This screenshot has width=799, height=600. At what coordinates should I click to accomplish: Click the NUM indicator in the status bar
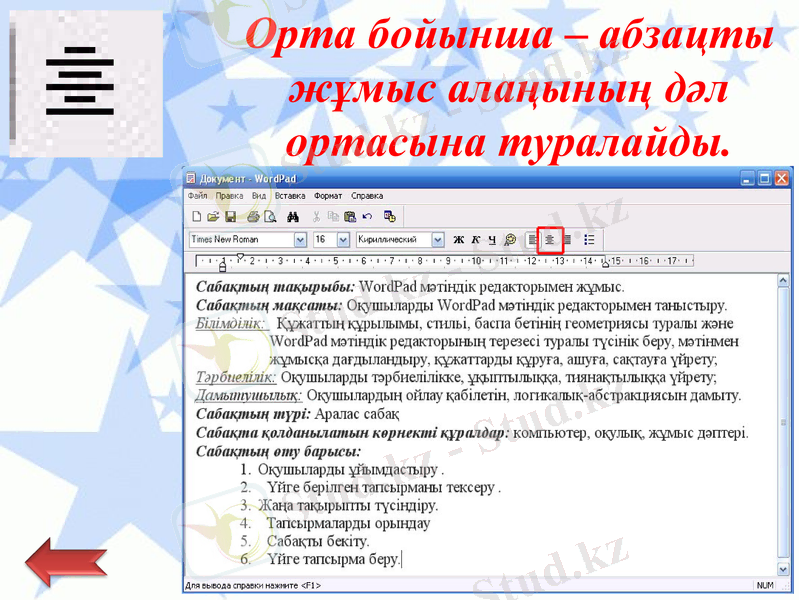765,586
